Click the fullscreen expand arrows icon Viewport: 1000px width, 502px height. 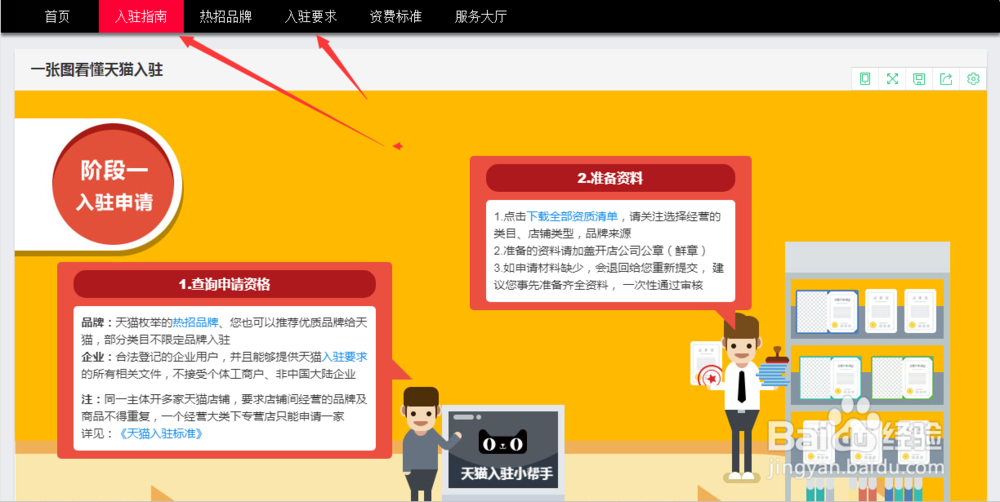(892, 79)
